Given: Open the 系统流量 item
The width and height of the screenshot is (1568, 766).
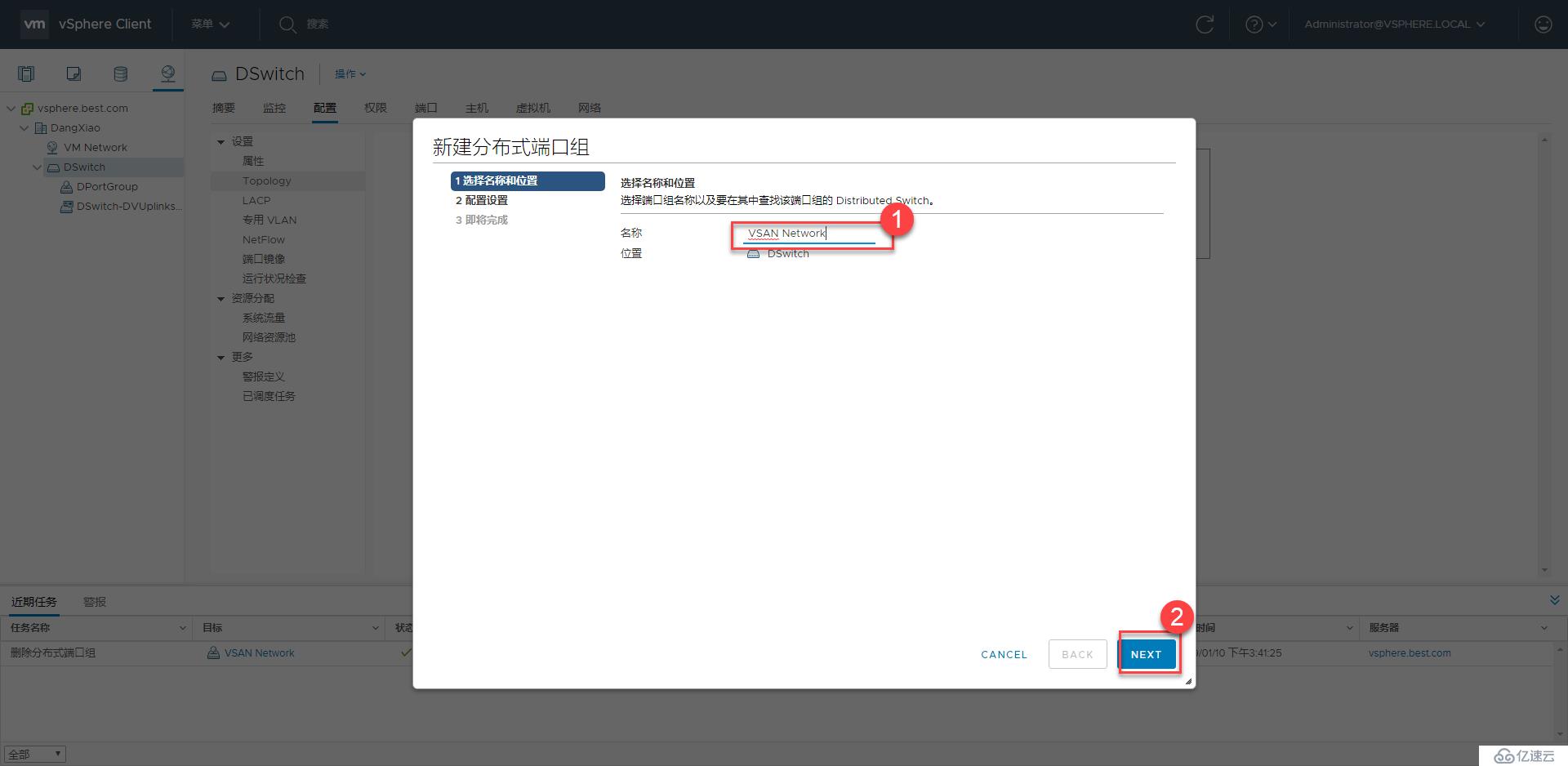Looking at the screenshot, I should (x=264, y=318).
